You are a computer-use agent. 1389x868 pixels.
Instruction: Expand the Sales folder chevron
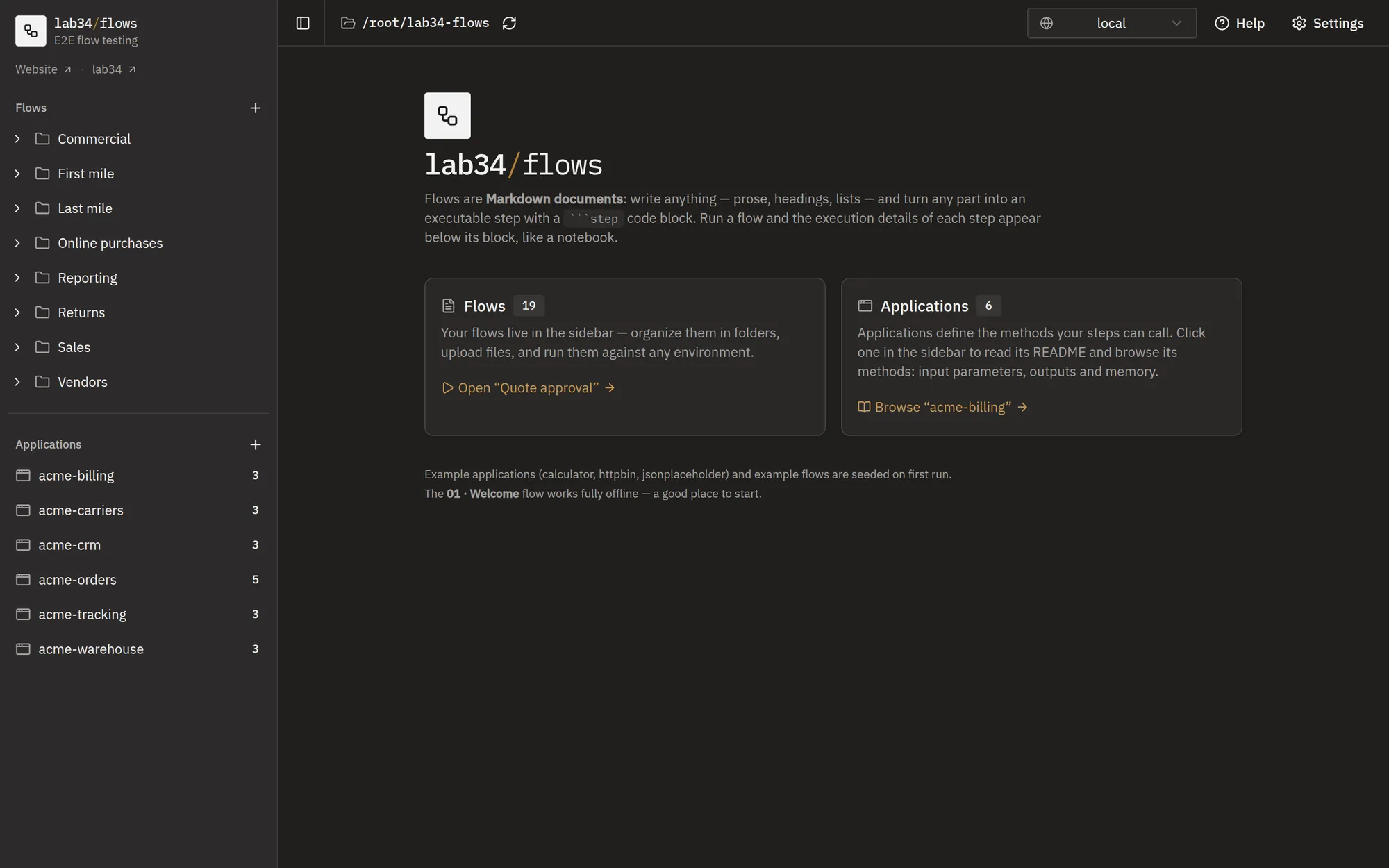click(x=17, y=347)
